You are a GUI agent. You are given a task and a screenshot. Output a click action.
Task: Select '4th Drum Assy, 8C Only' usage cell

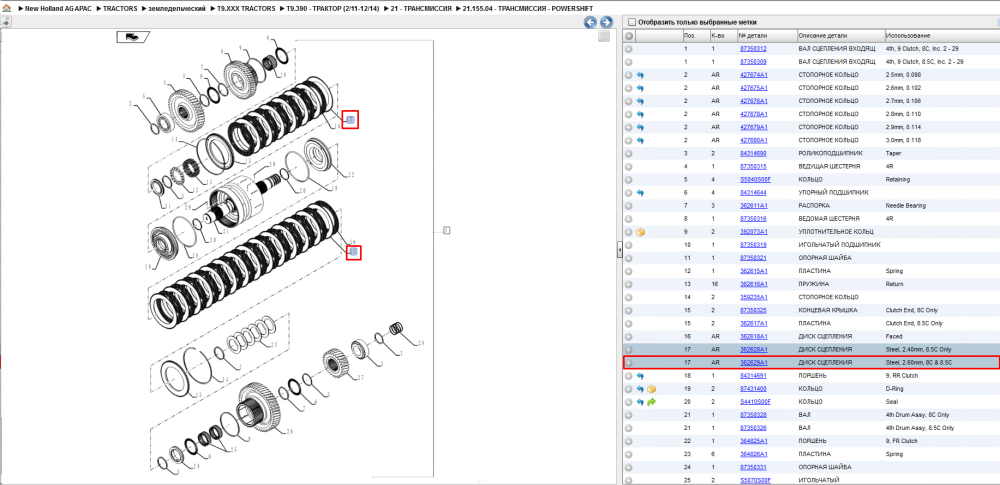pyautogui.click(x=916, y=415)
